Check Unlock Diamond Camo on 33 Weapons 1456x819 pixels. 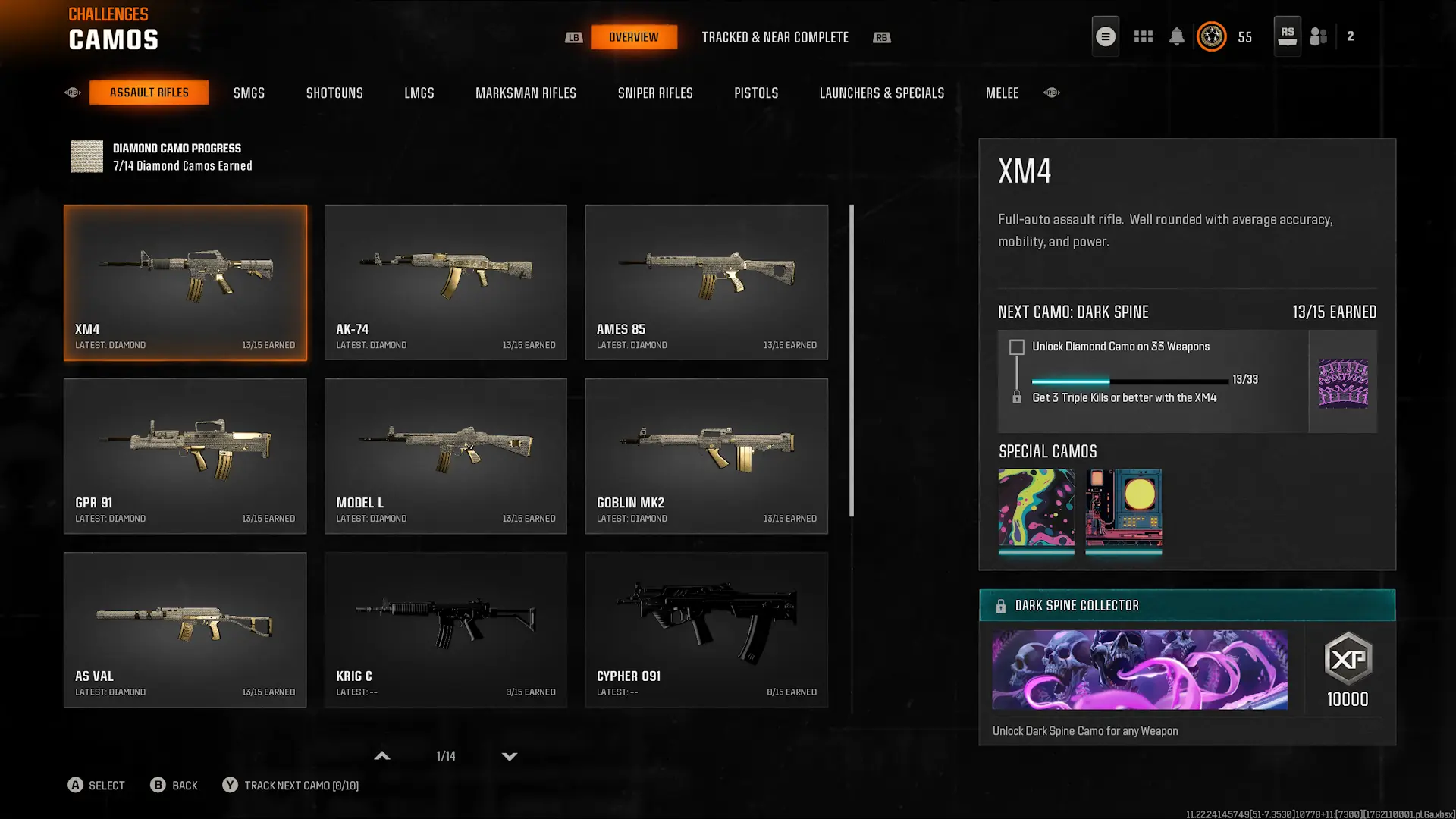pyautogui.click(x=1016, y=347)
